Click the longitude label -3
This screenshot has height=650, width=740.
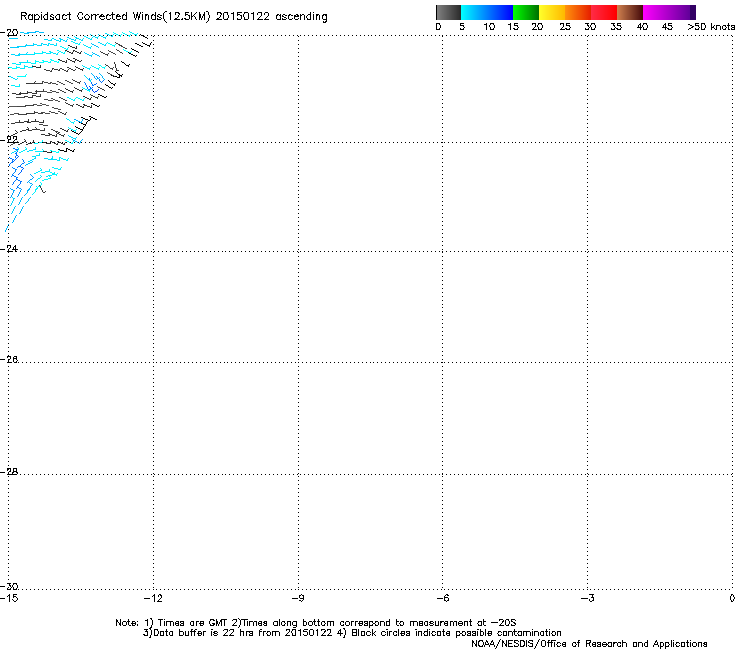coord(587,599)
